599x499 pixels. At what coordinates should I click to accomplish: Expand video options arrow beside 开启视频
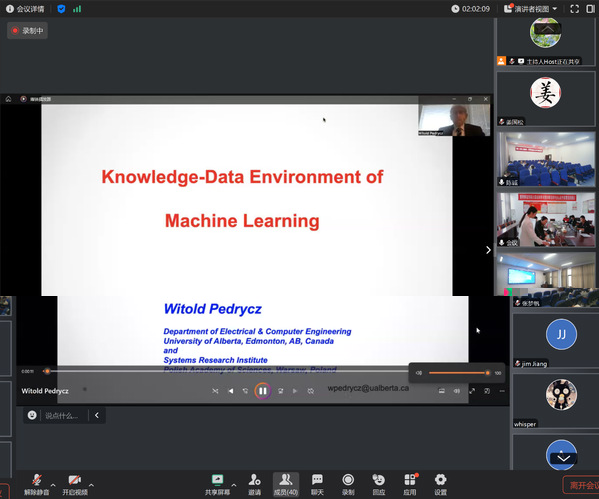click(91, 485)
